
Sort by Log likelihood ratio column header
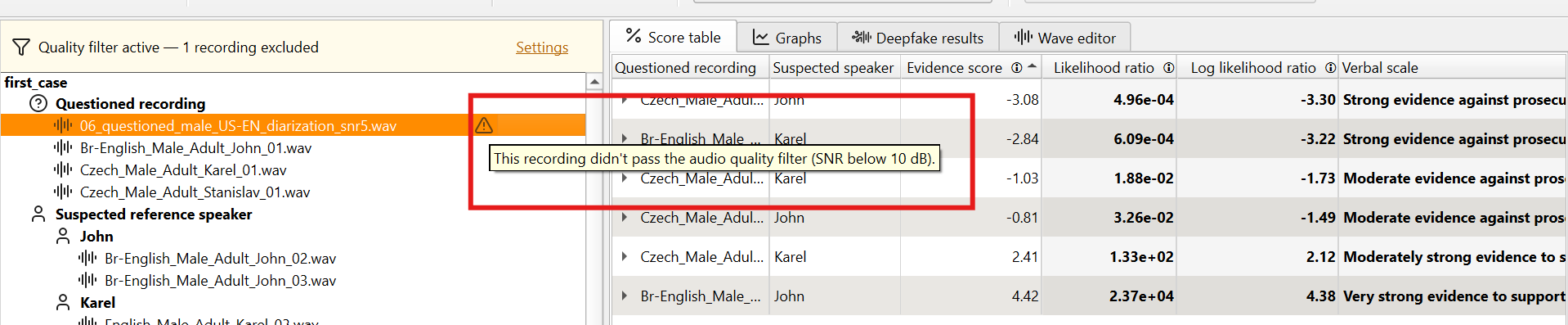coord(1258,68)
